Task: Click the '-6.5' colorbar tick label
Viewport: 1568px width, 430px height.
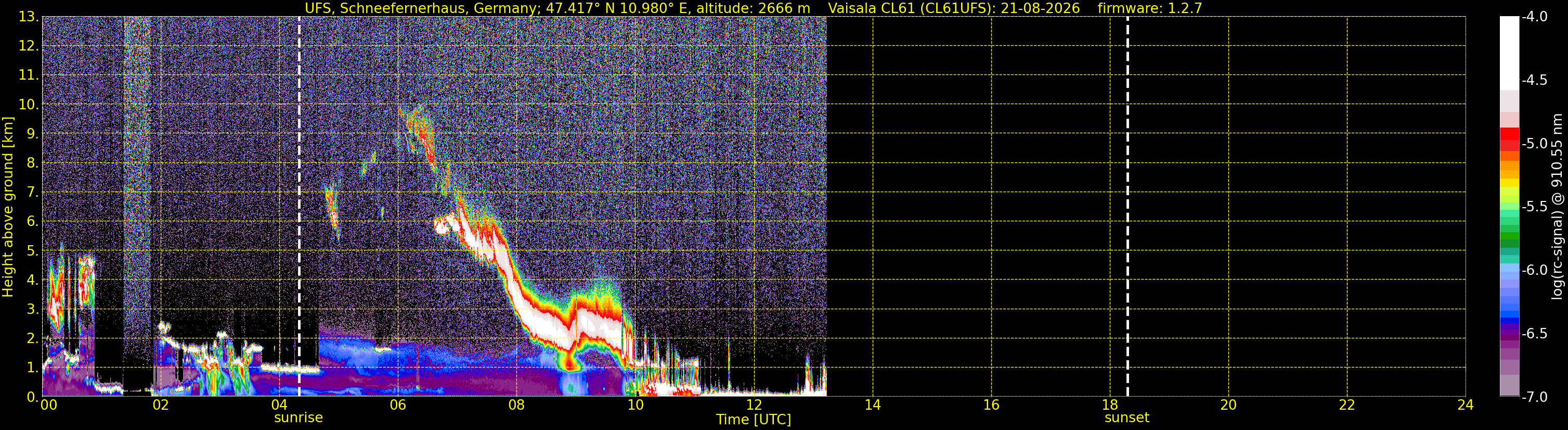Action: [1534, 334]
